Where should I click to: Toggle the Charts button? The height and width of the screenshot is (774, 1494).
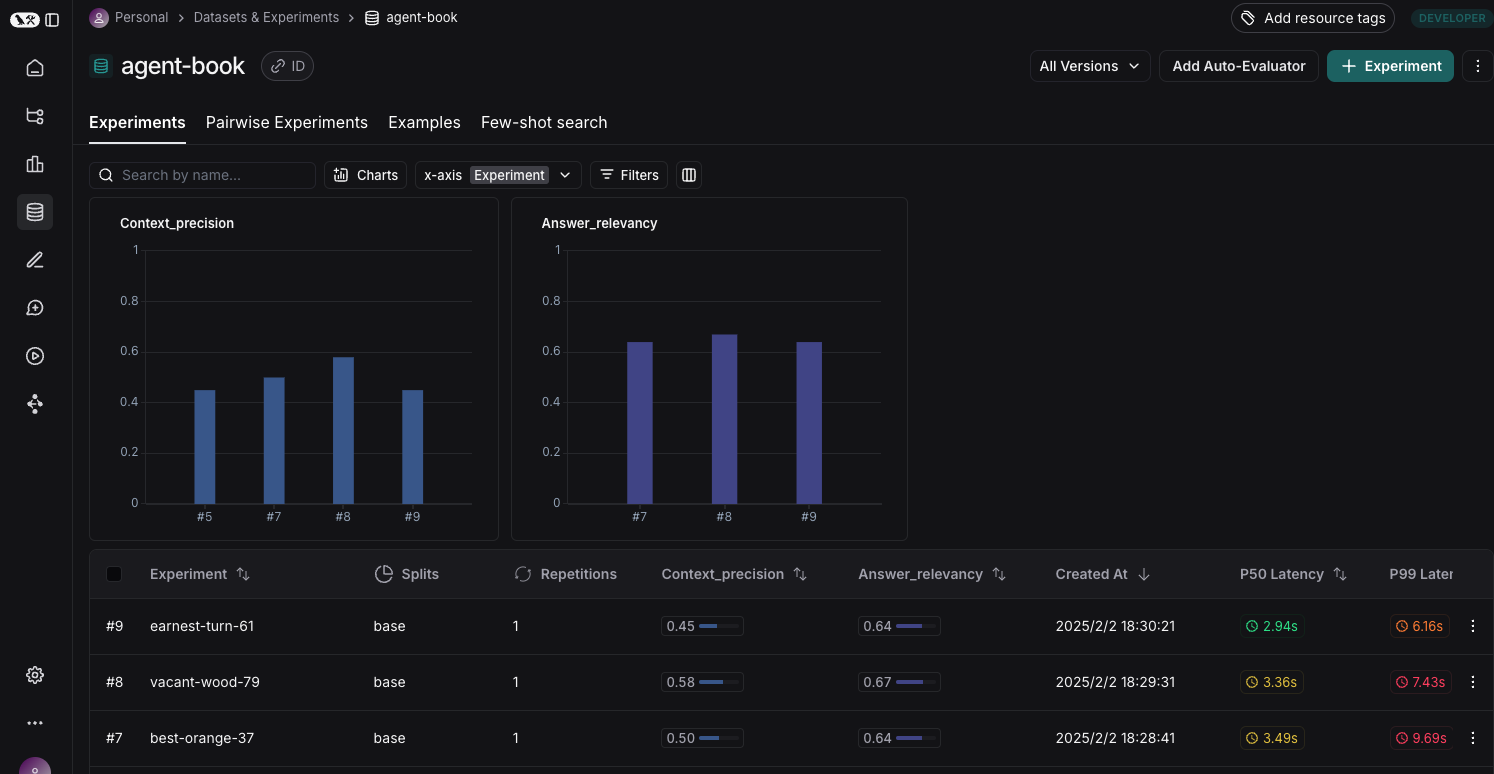[x=366, y=175]
